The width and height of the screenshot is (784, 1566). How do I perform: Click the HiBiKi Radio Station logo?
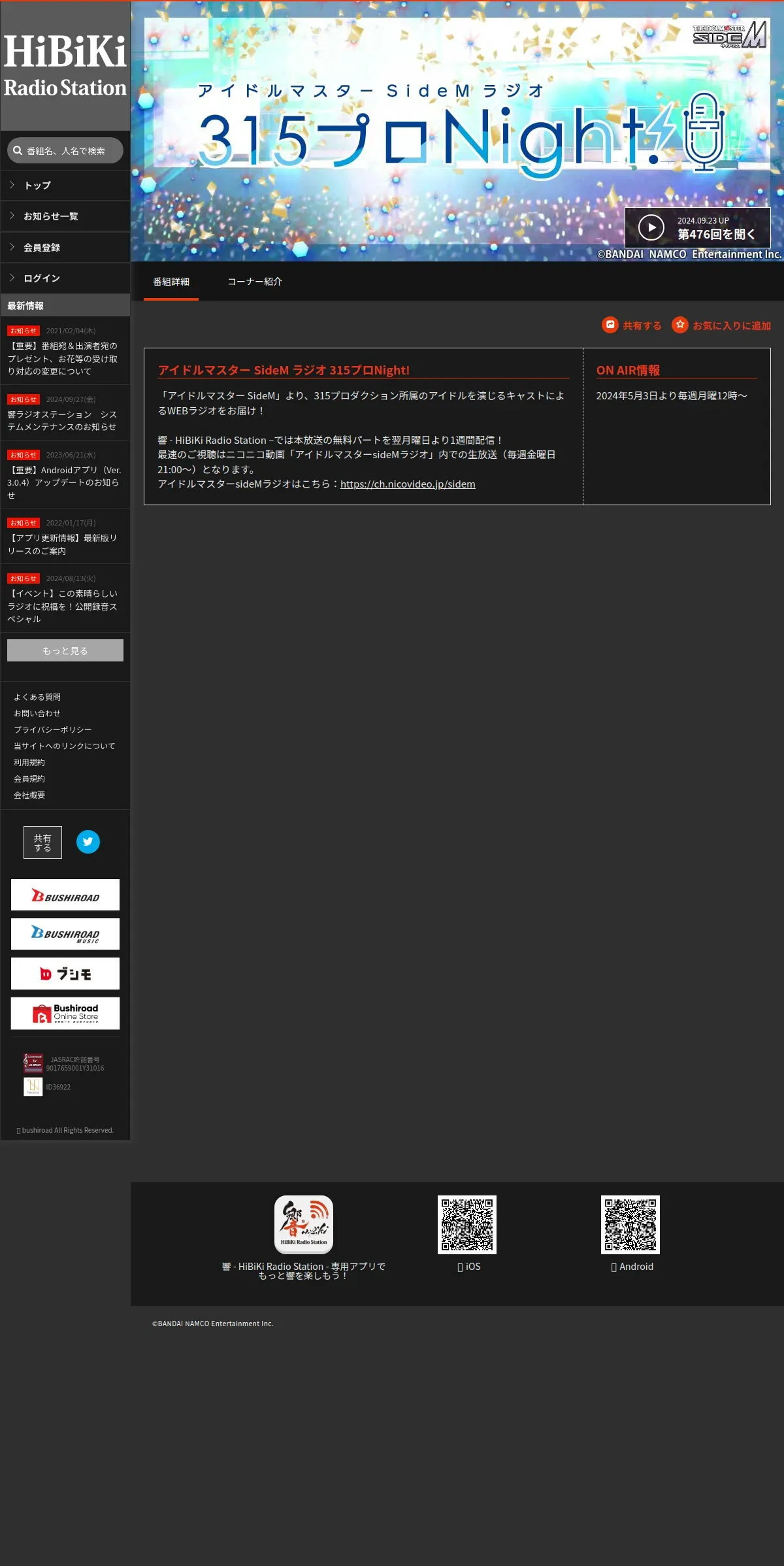coord(65,65)
